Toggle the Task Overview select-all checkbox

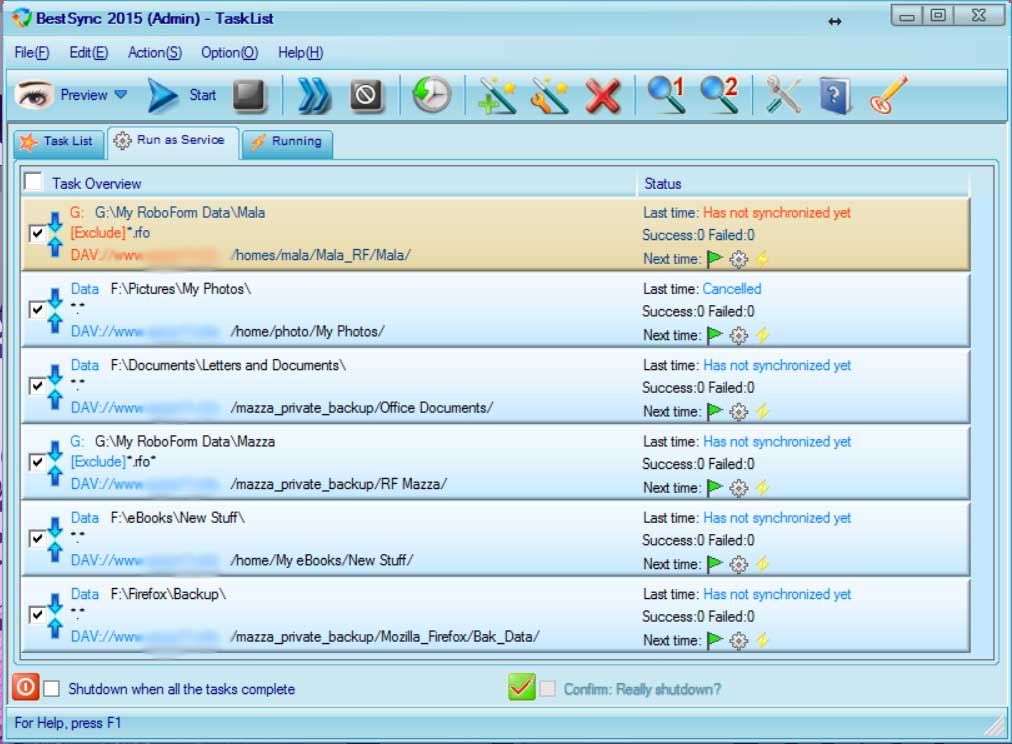pos(33,182)
